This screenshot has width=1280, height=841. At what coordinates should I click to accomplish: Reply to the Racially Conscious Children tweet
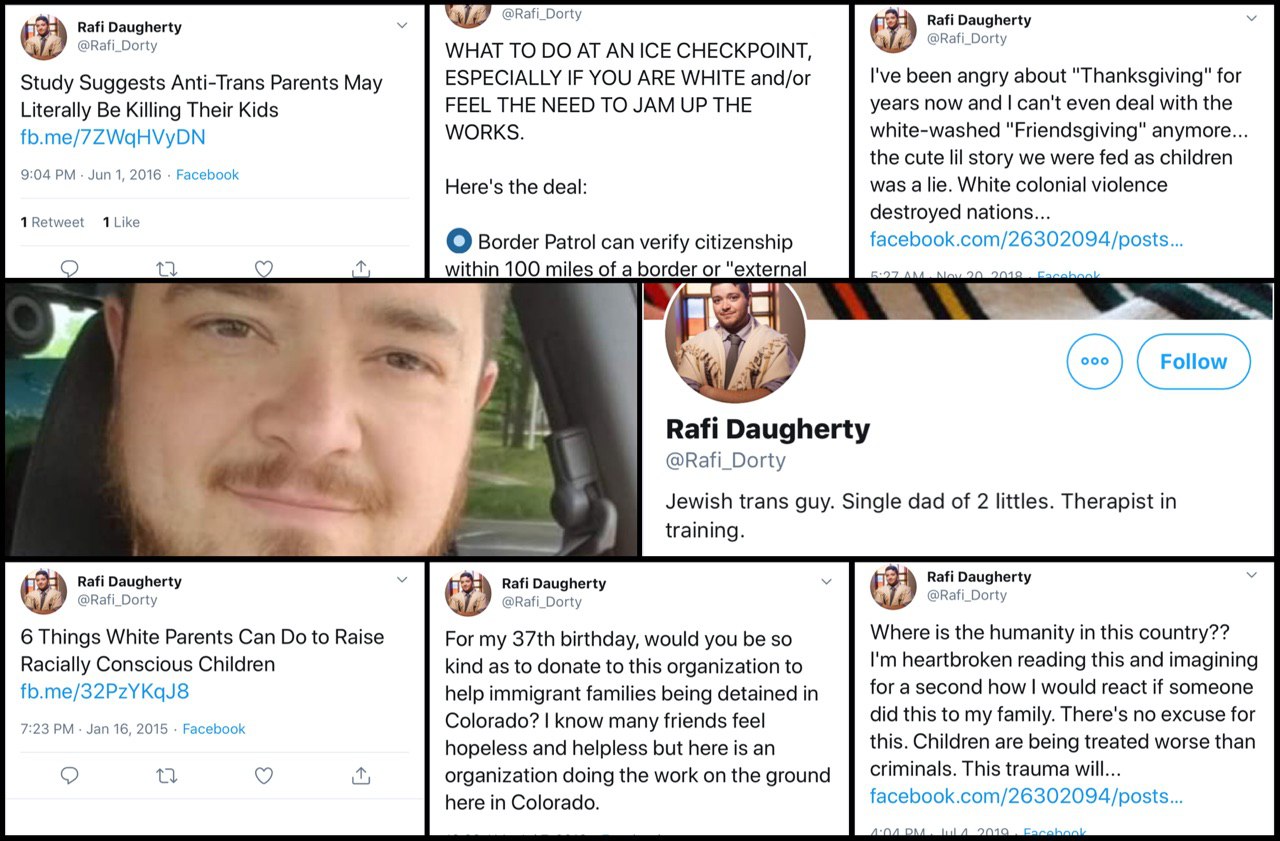point(69,775)
